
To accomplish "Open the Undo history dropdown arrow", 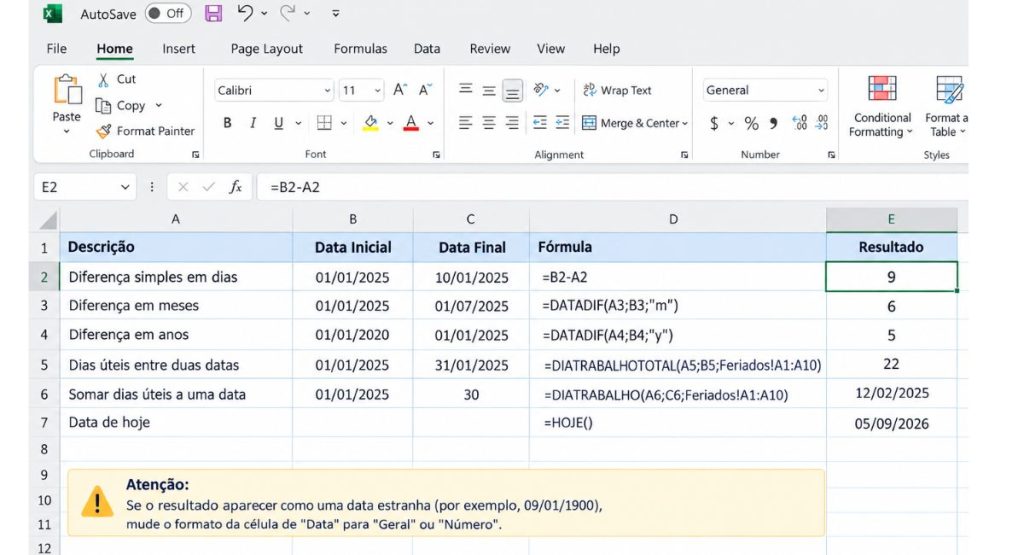I will pyautogui.click(x=264, y=13).
